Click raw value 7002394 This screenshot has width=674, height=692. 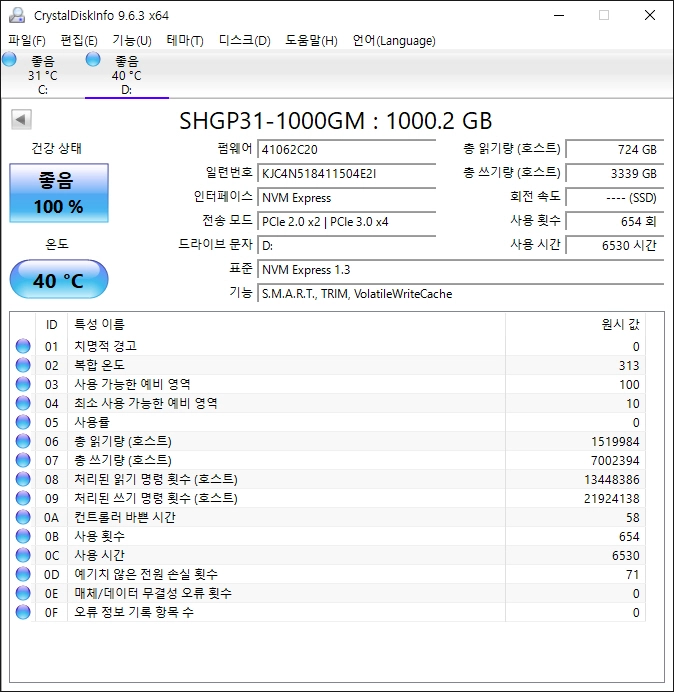pyautogui.click(x=615, y=461)
